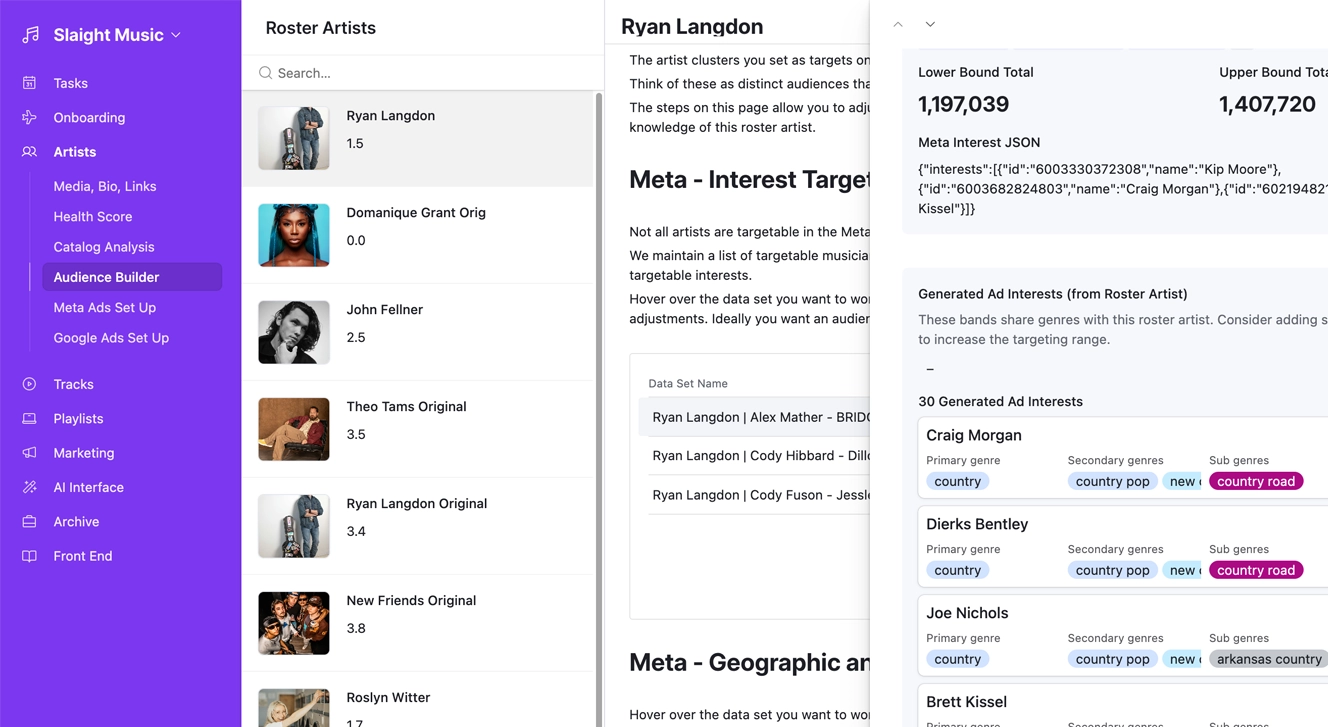Click the AI Interface pen icon
The height and width of the screenshot is (727, 1328).
[28, 487]
